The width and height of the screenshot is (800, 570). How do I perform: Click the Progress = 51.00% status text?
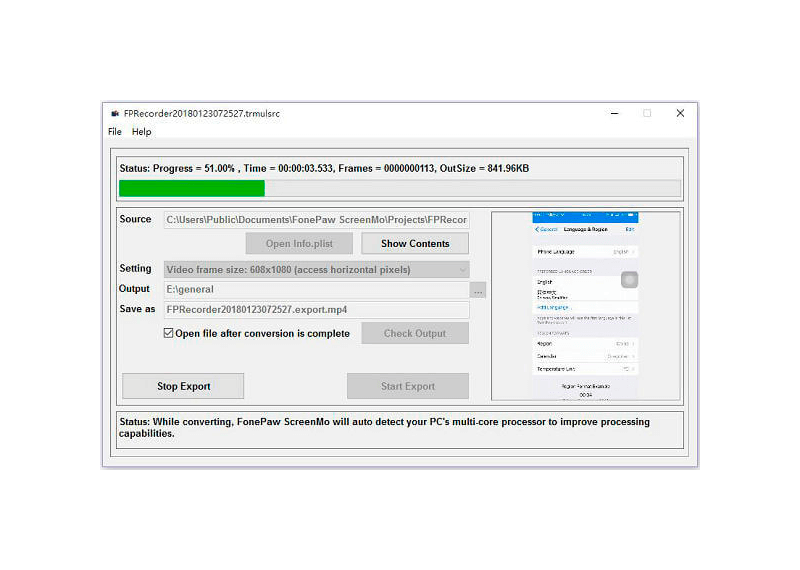(194, 168)
